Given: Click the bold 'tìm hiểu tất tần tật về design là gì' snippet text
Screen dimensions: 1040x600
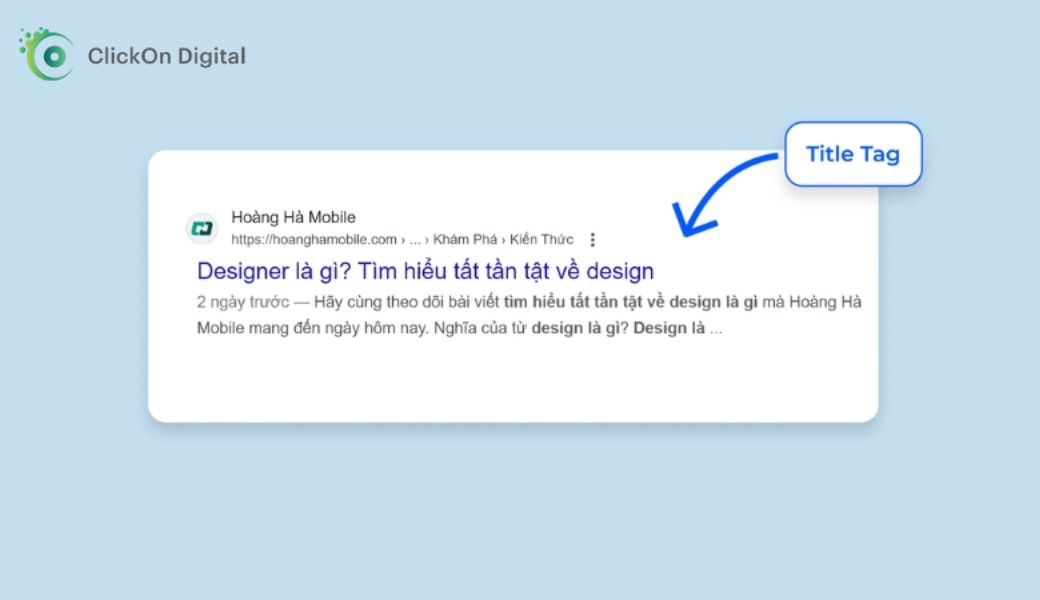Looking at the screenshot, I should (631, 302).
